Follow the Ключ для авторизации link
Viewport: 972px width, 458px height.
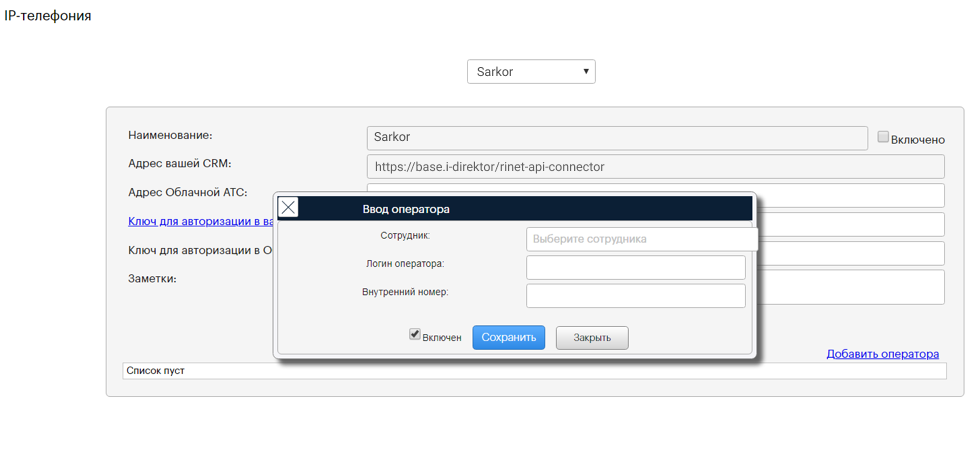[x=200, y=221]
